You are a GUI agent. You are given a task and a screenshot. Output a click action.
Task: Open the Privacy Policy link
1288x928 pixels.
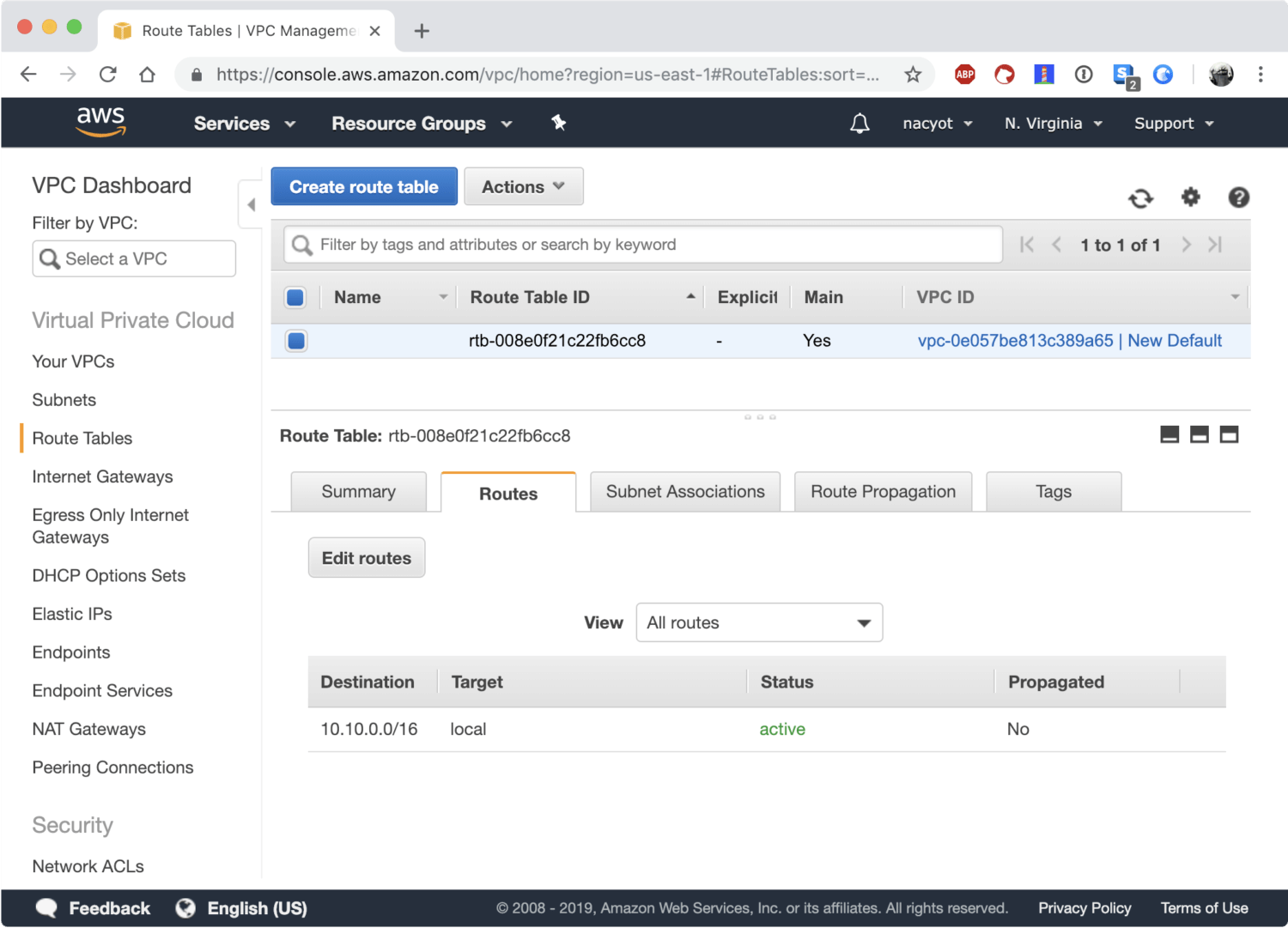1084,908
